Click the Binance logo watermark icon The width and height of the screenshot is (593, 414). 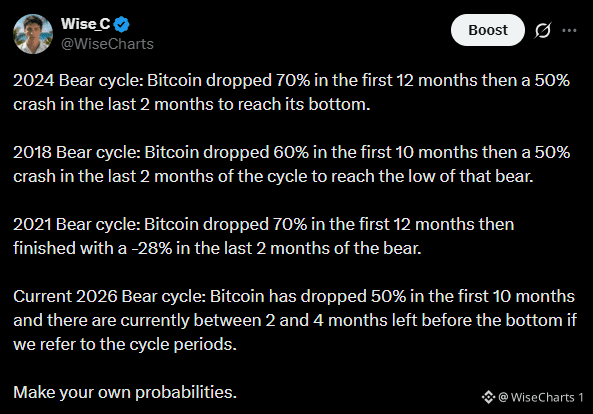tap(488, 397)
